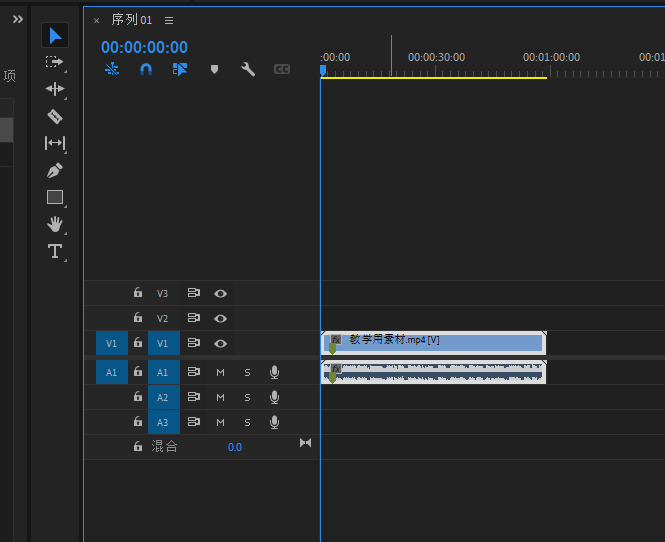
Task: Click the playhead timecode 00:00:00:00
Action: tap(144, 47)
